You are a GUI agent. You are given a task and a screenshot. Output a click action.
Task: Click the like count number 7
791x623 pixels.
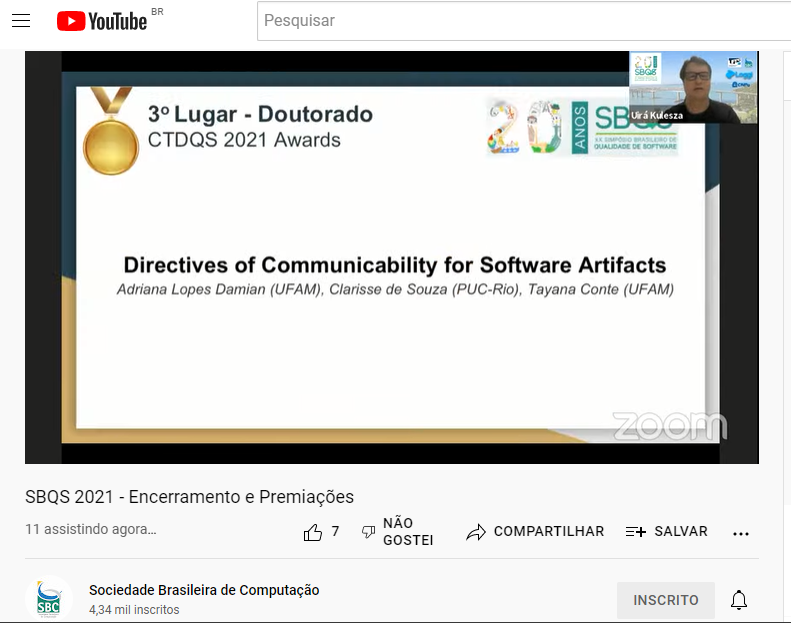tap(335, 532)
